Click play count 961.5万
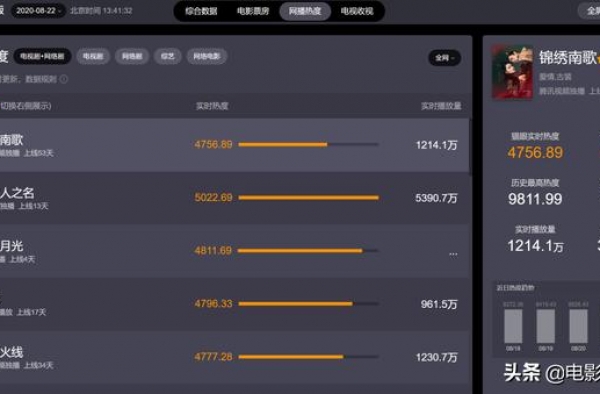 439,304
